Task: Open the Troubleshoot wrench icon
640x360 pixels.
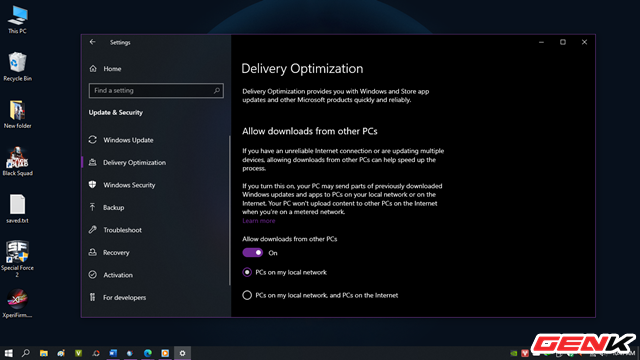Action: [93, 230]
